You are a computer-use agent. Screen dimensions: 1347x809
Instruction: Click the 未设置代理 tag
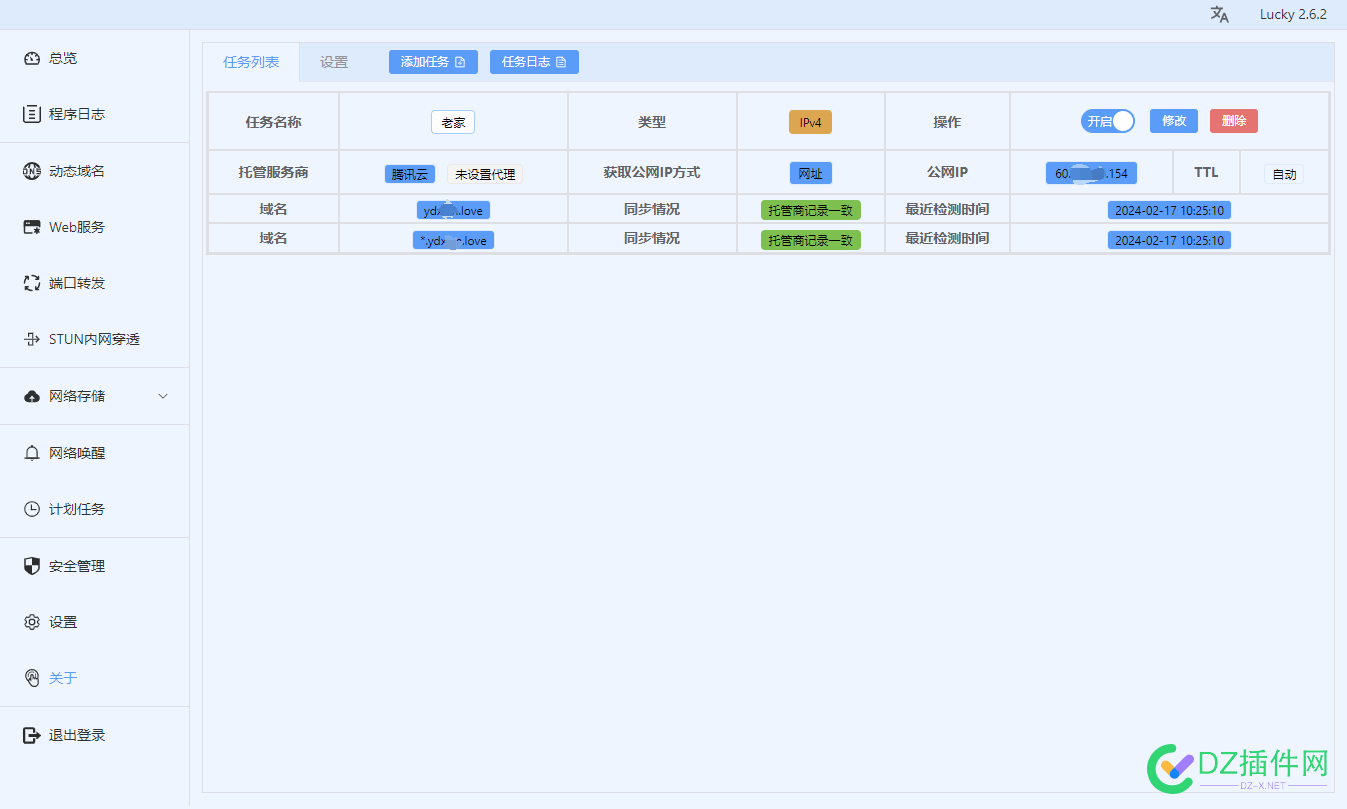coord(485,174)
